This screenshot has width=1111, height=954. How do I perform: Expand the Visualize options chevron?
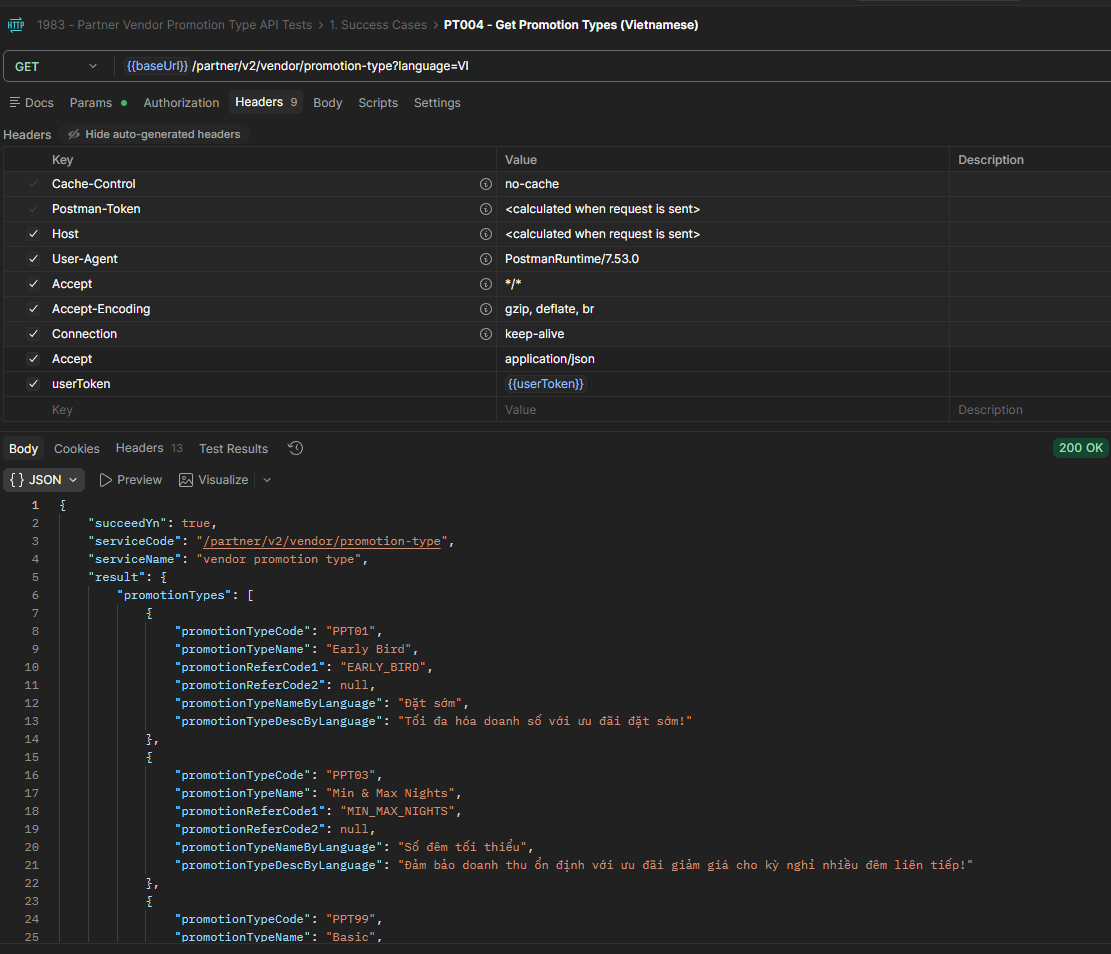267,480
